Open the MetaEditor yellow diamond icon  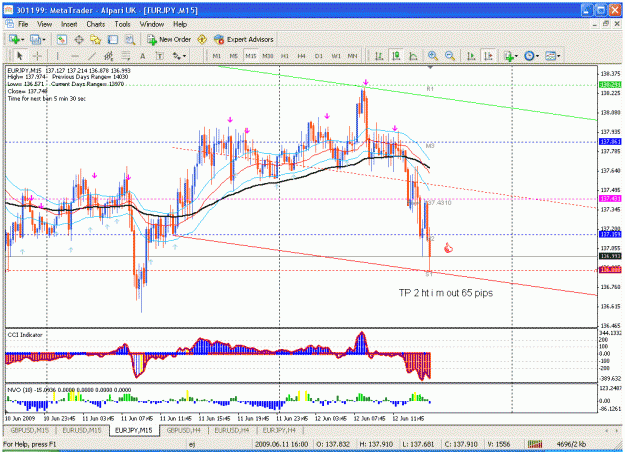[202, 39]
